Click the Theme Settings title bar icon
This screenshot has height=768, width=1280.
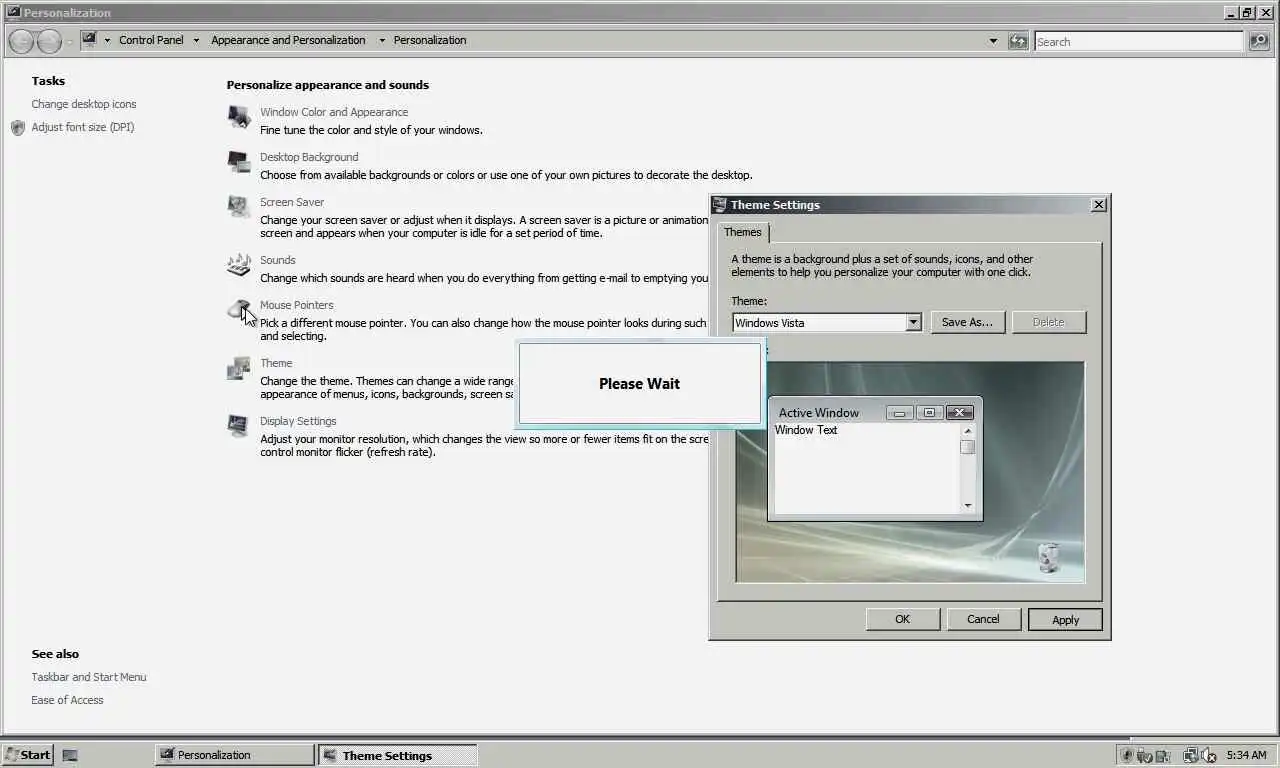pos(719,204)
